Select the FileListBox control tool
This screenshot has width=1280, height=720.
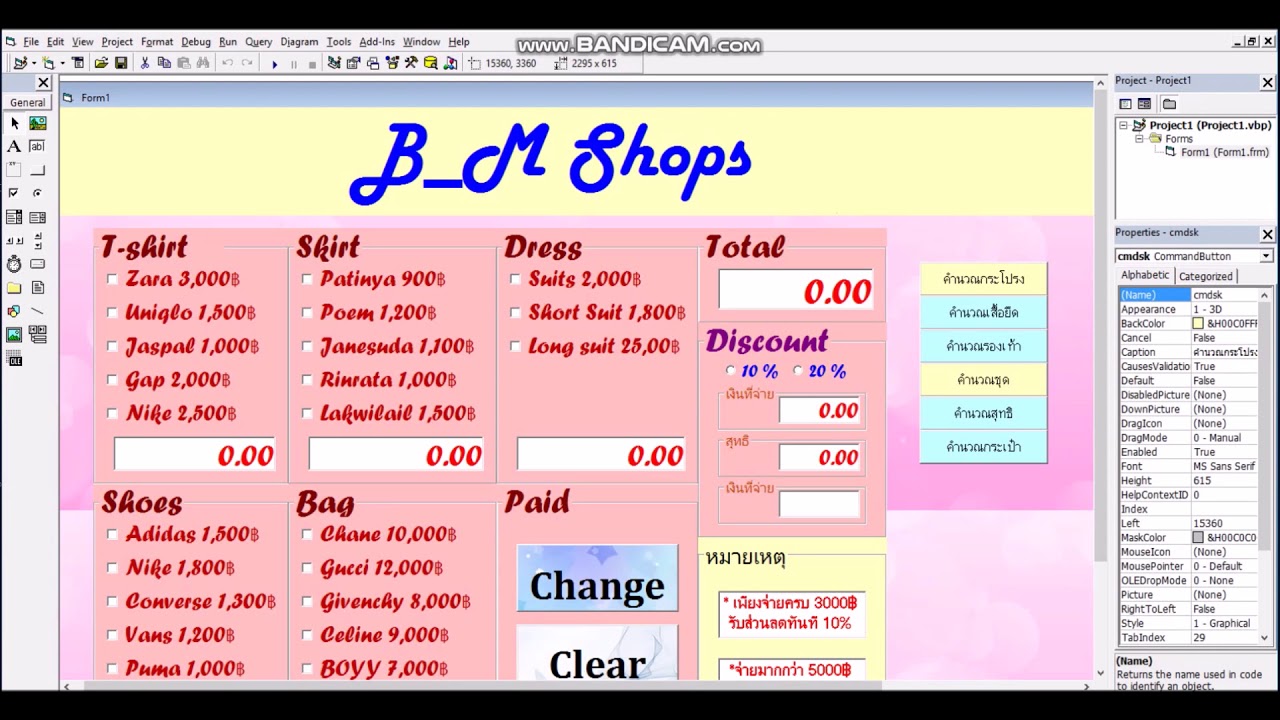pos(38,288)
